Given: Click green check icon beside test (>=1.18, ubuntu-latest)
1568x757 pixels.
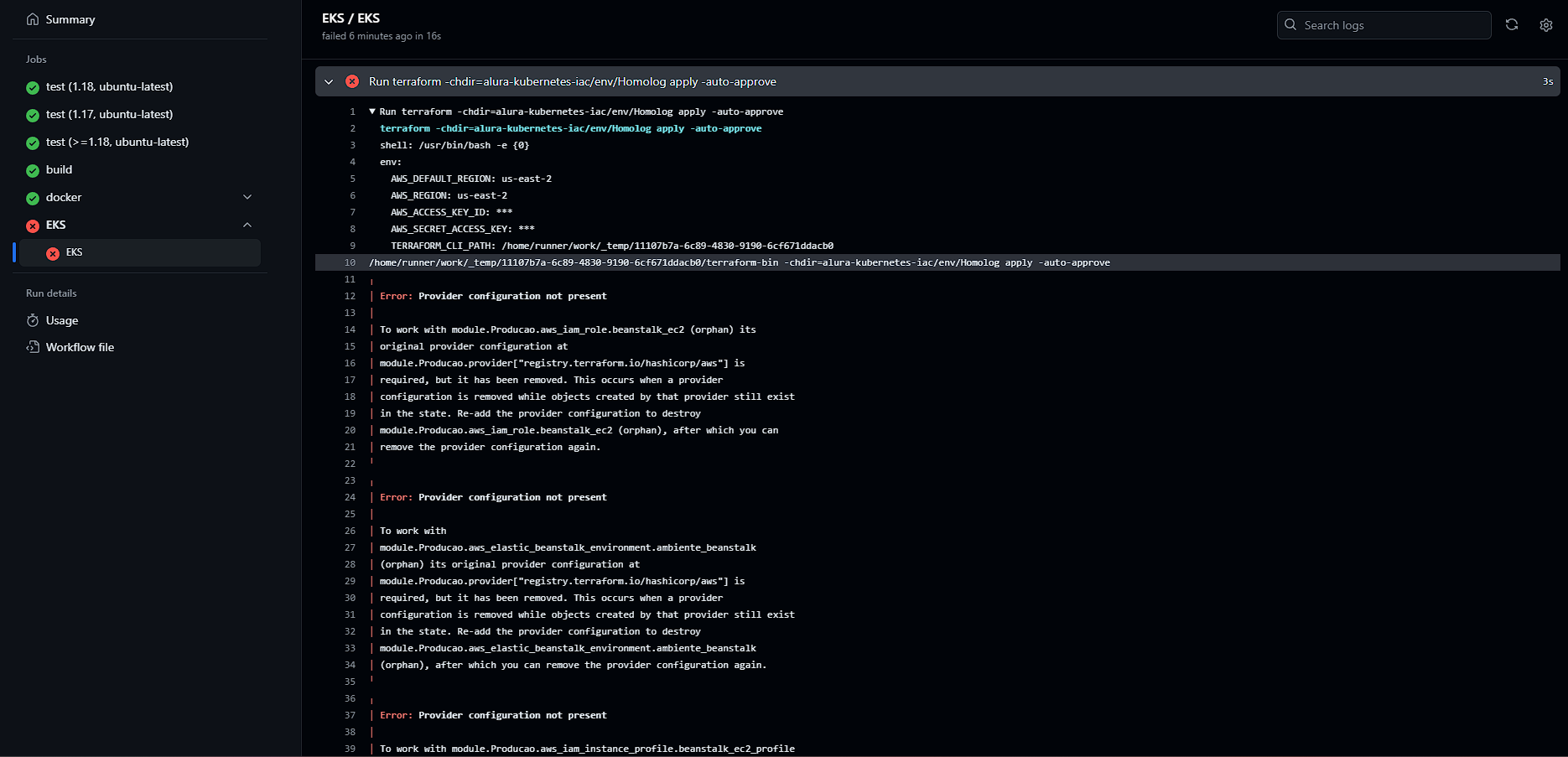Looking at the screenshot, I should 33,143.
